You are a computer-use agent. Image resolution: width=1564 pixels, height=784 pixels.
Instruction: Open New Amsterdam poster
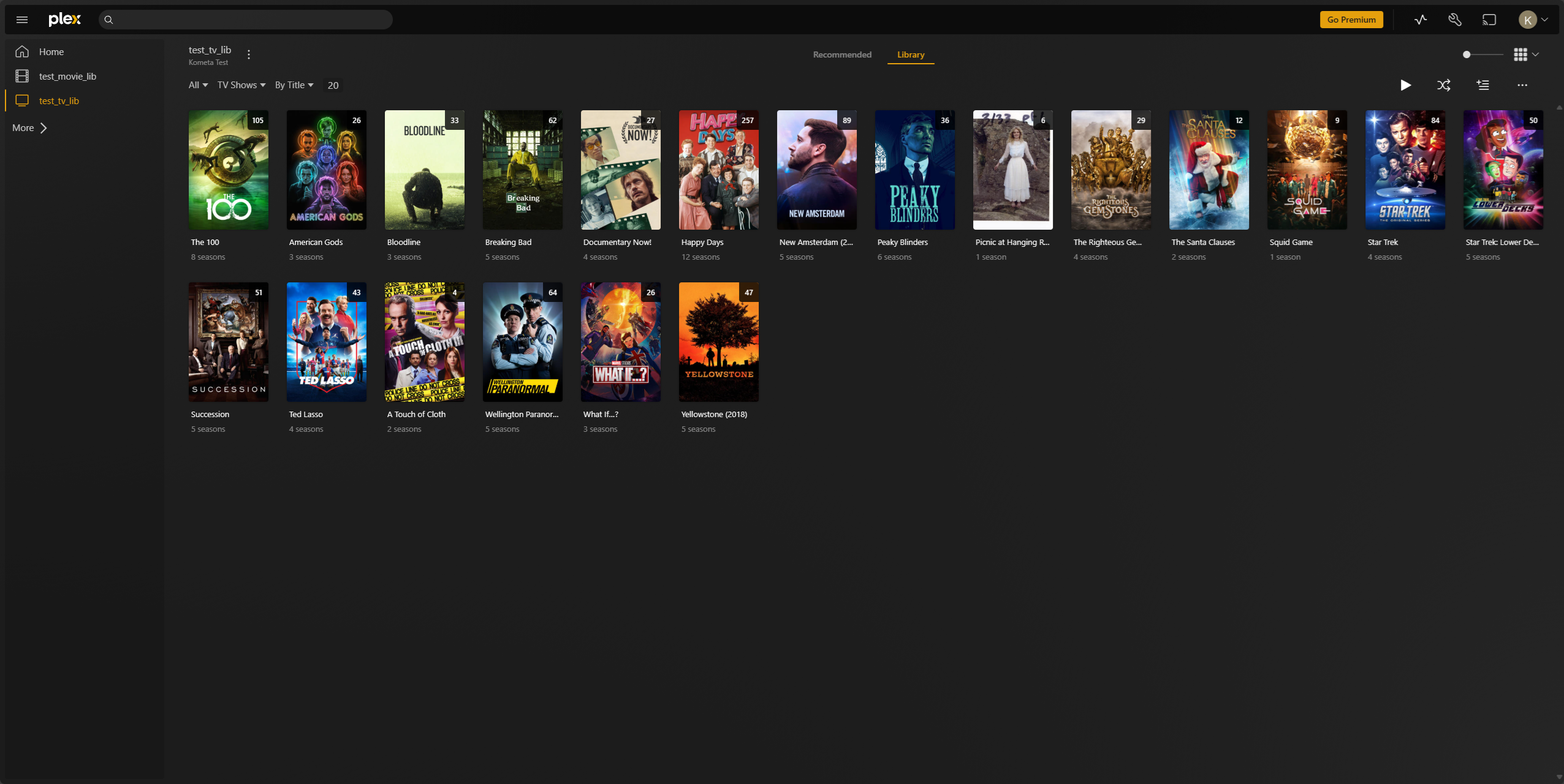(817, 170)
